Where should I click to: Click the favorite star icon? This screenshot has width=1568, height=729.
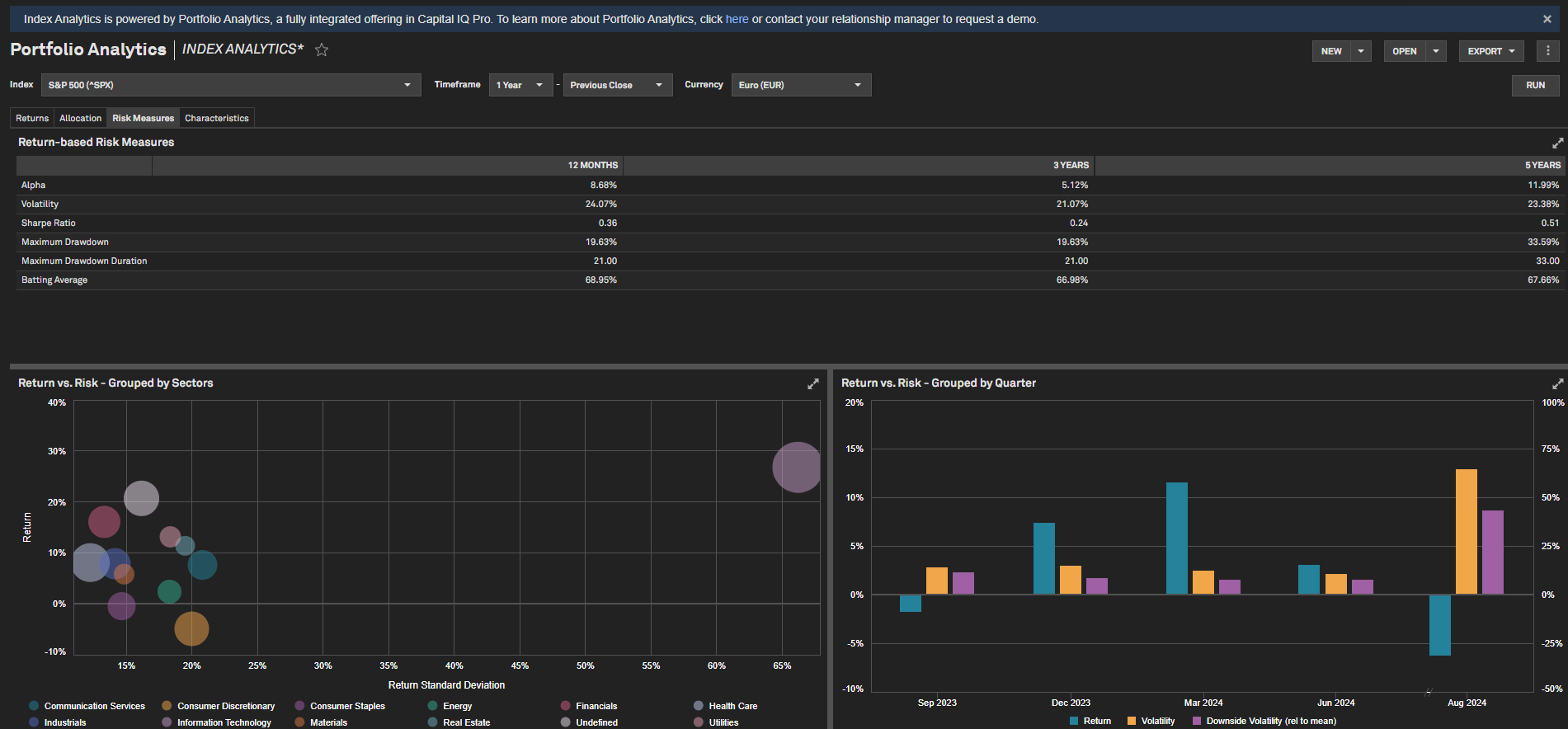(322, 50)
